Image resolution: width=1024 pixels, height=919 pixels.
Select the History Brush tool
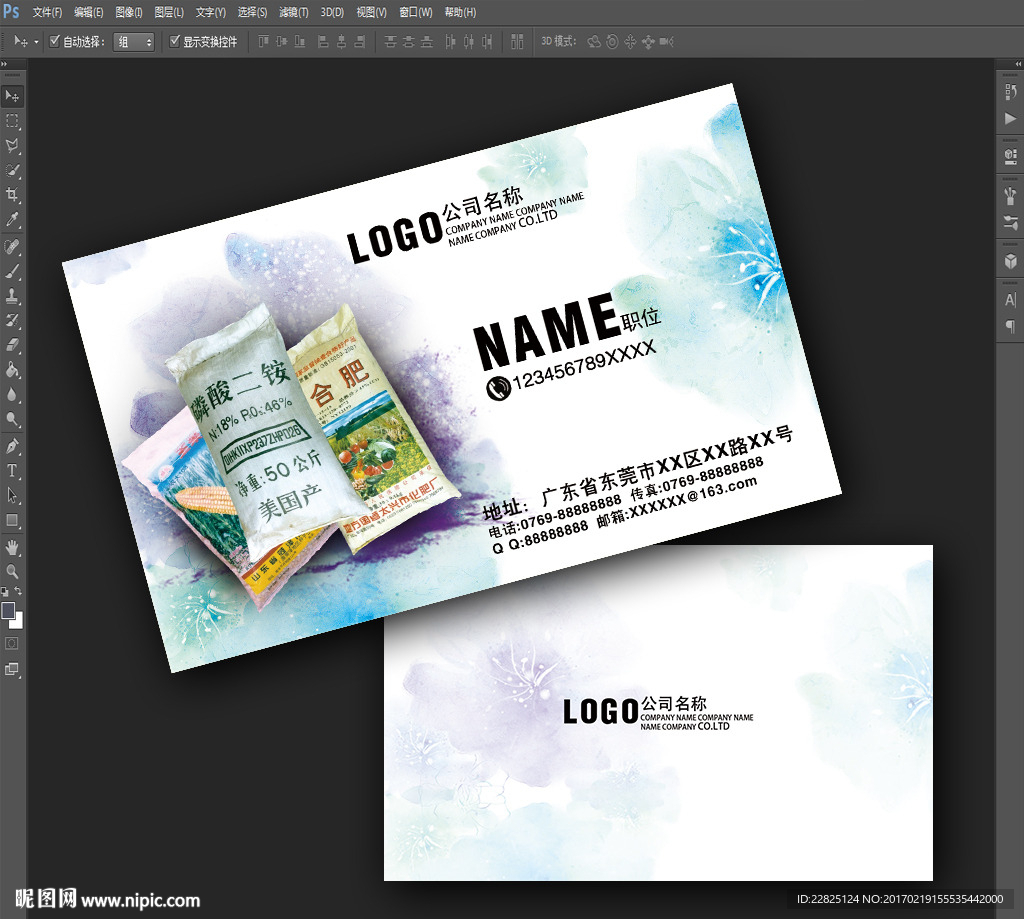(12, 320)
